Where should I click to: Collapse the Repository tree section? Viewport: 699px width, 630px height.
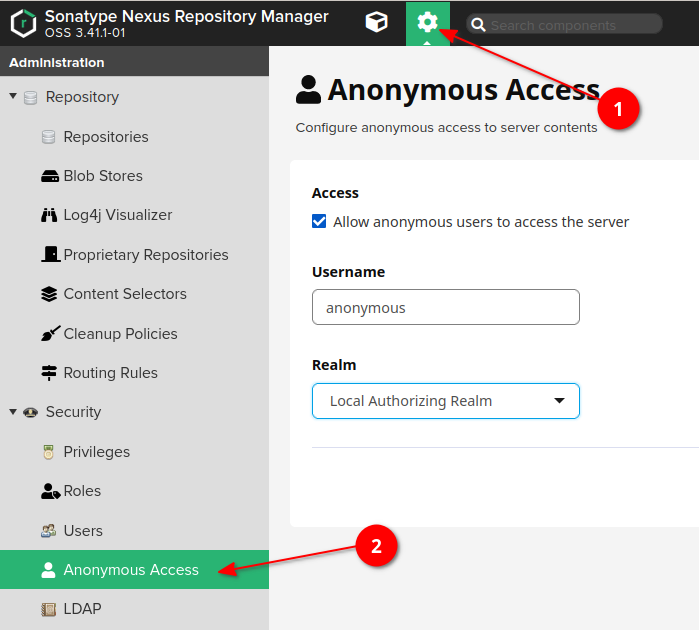(13, 96)
